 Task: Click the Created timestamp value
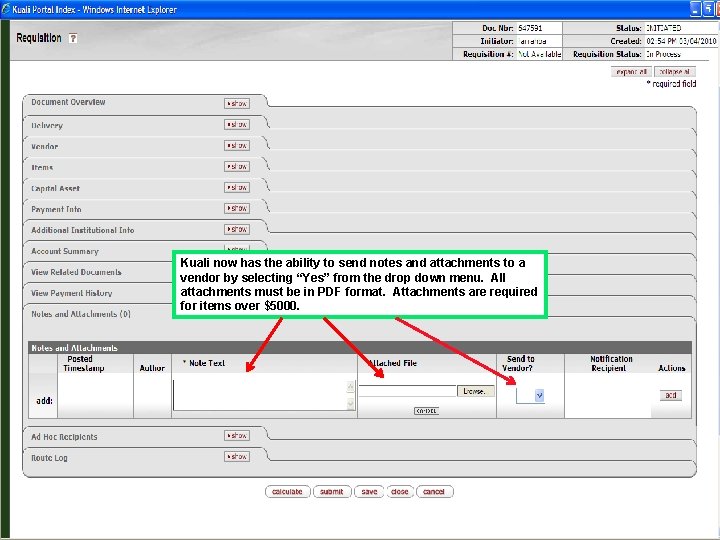681,41
